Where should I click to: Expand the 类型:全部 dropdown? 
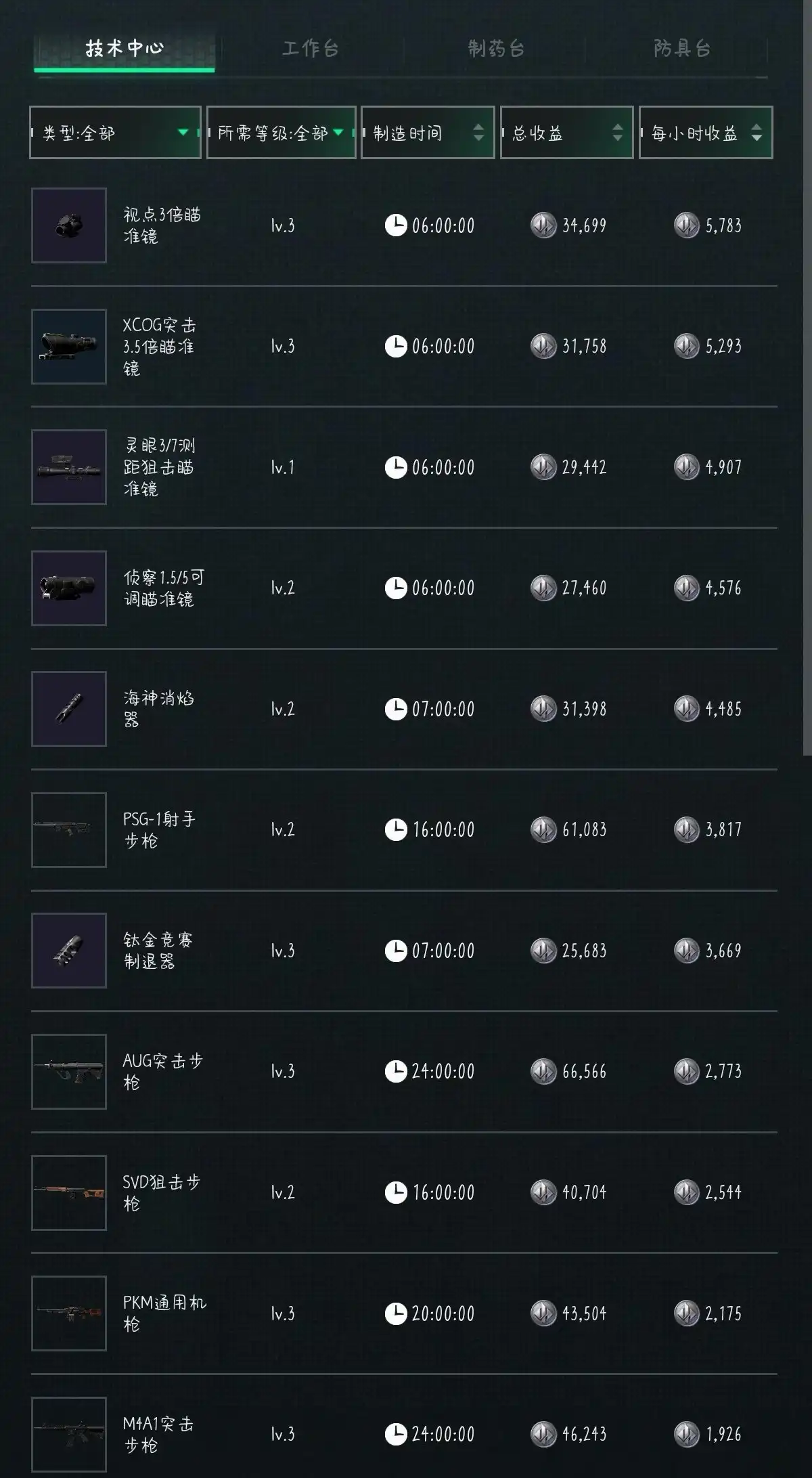(115, 133)
